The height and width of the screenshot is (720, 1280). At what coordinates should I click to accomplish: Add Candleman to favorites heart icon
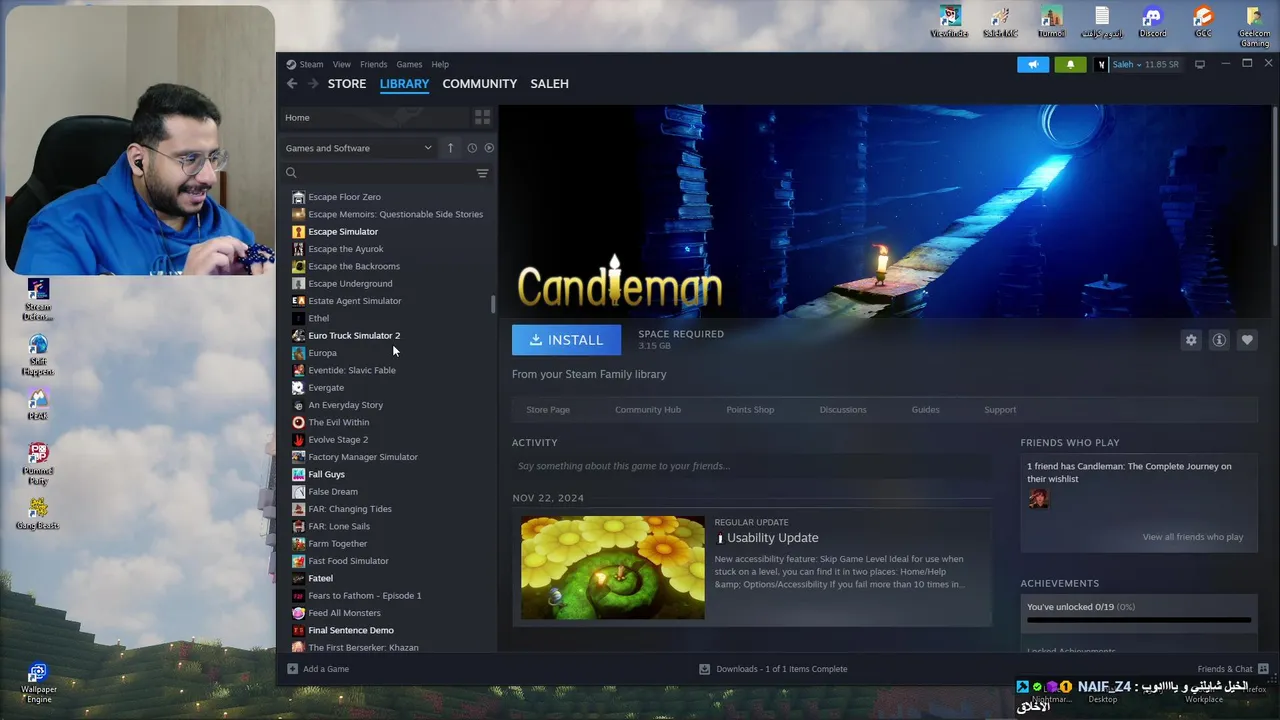[1247, 340]
